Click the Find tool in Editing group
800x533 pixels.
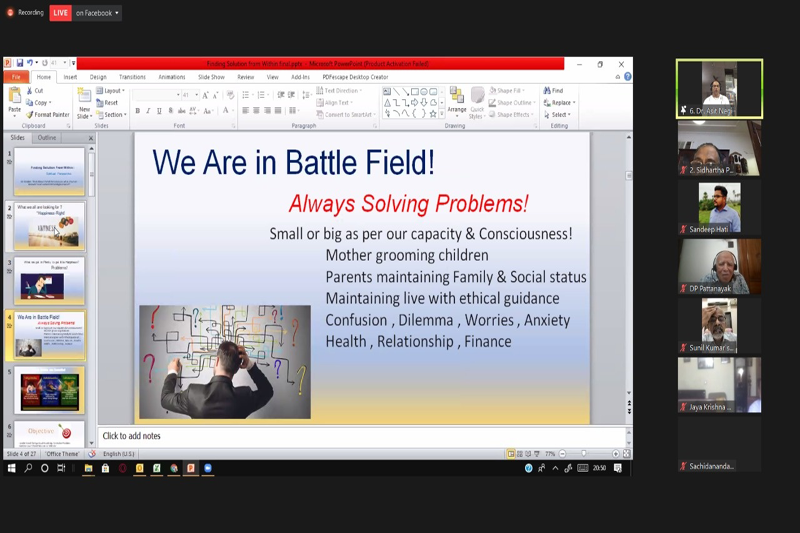553,91
